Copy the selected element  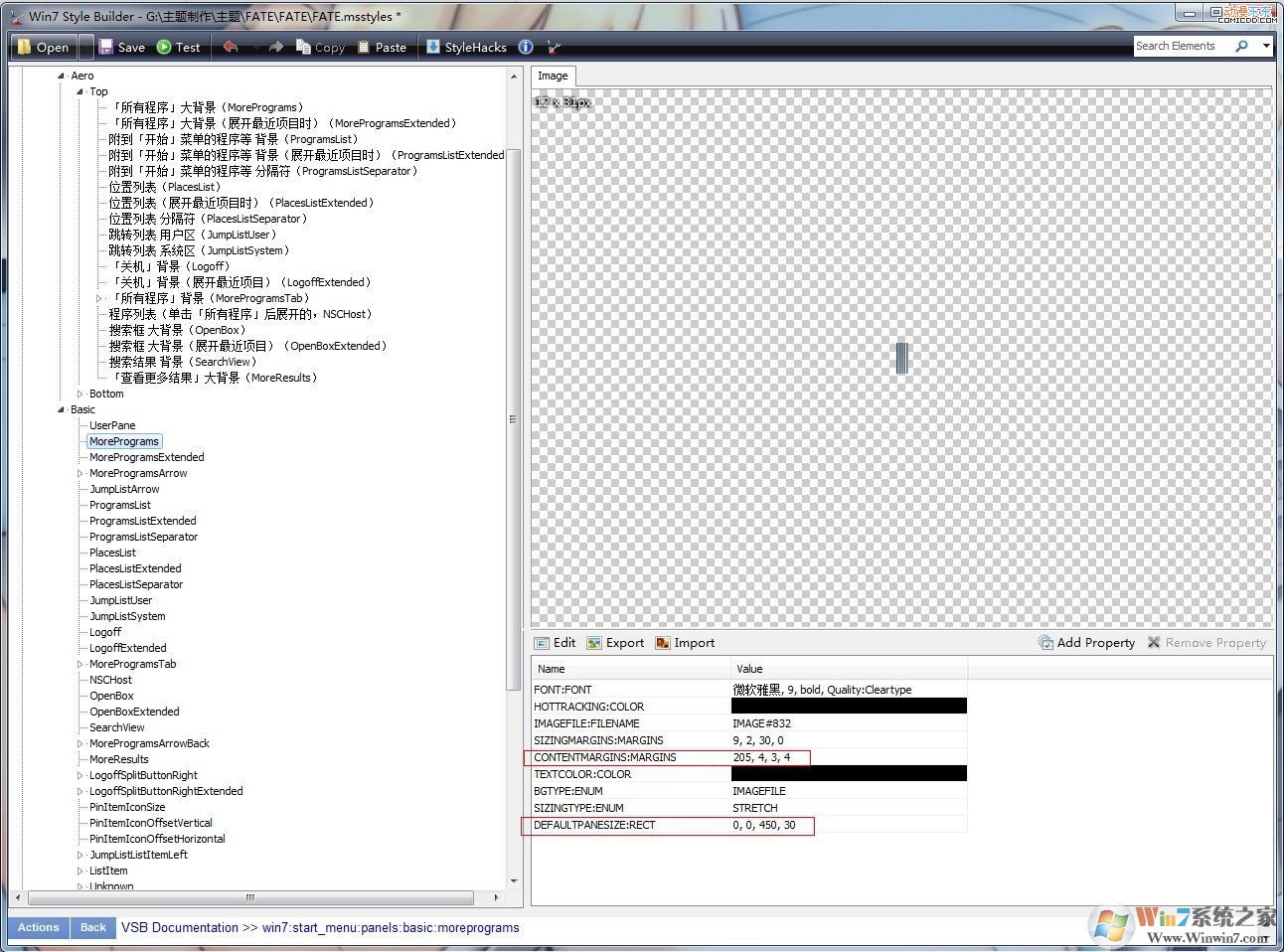[320, 46]
